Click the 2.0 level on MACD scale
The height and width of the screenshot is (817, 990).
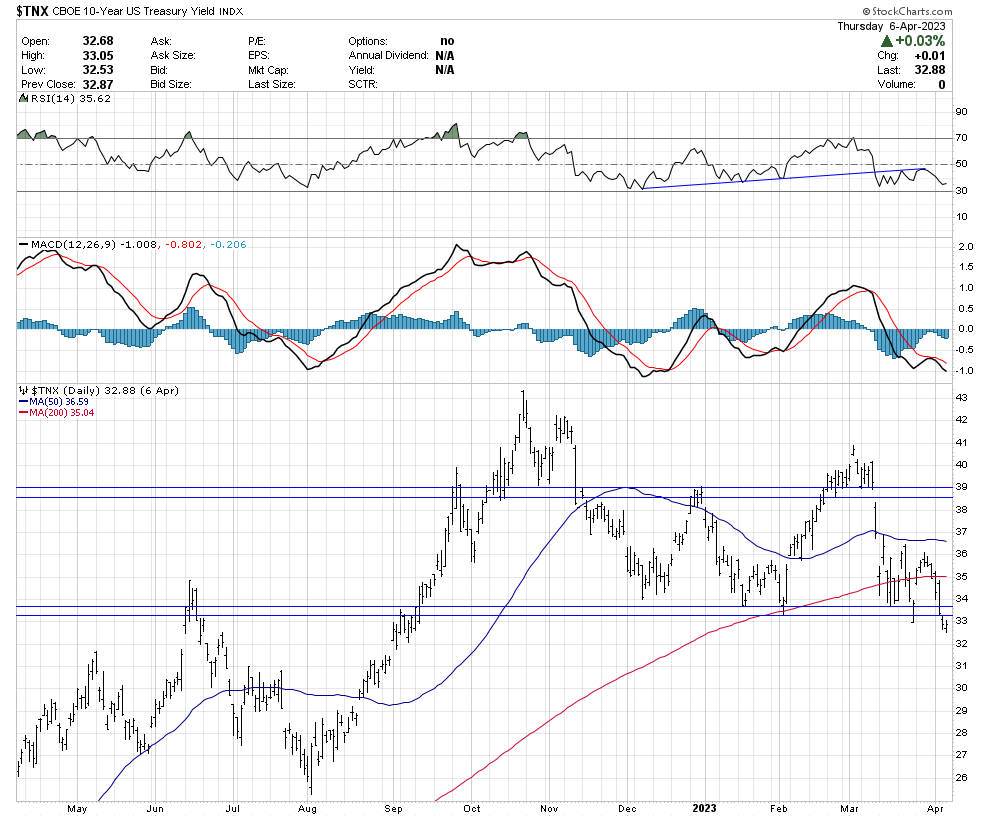(965, 246)
